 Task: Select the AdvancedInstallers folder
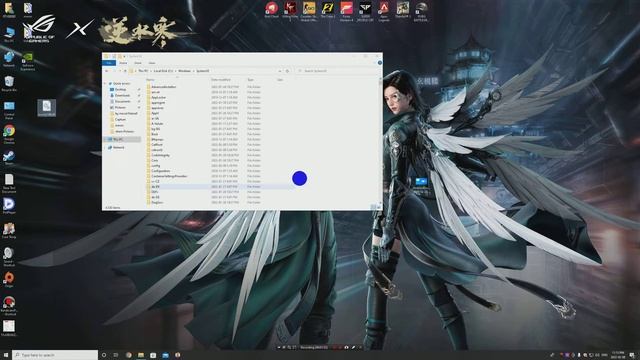click(164, 87)
